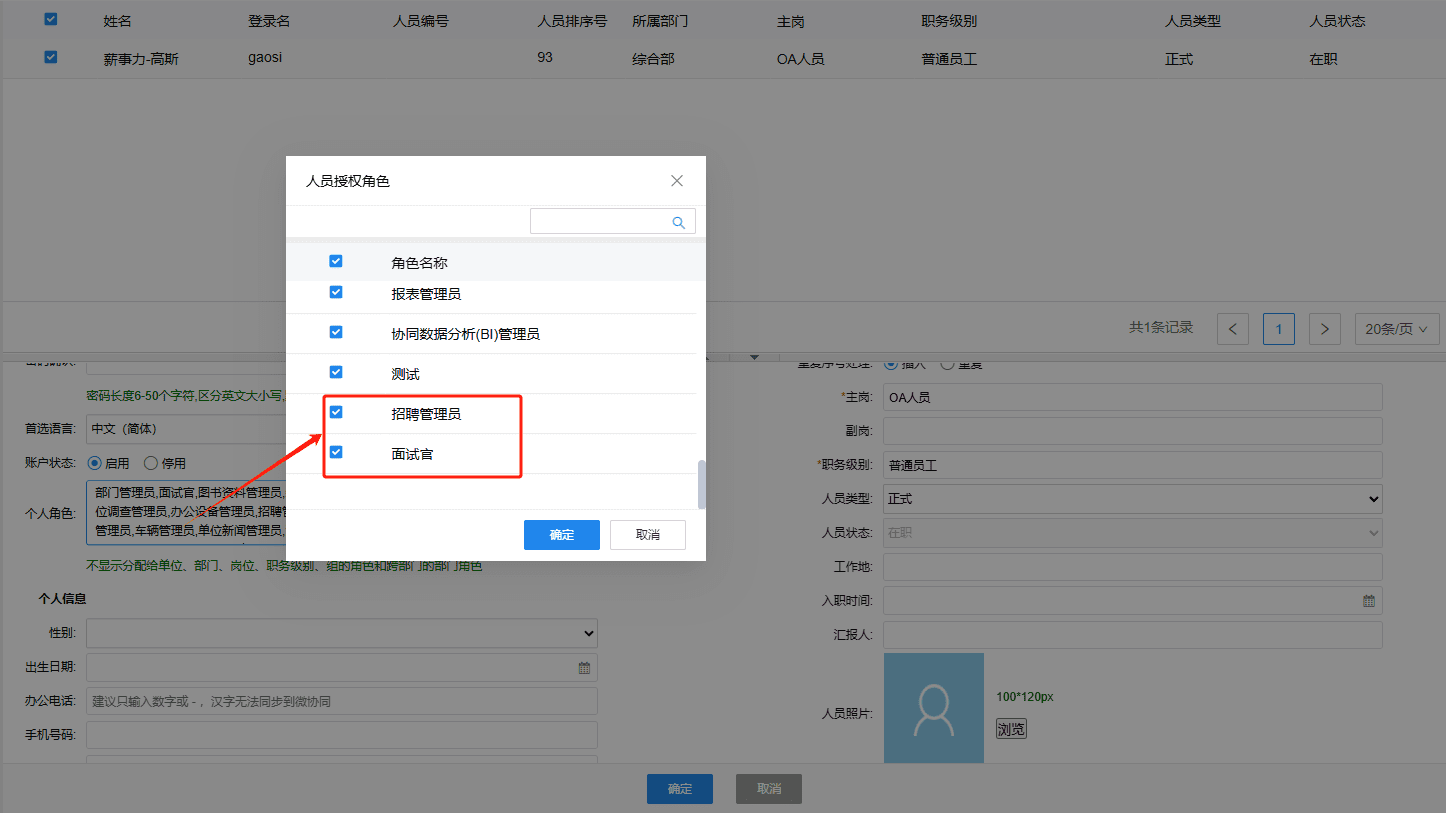
Task: Click 个人角色 text area
Action: pos(186,513)
